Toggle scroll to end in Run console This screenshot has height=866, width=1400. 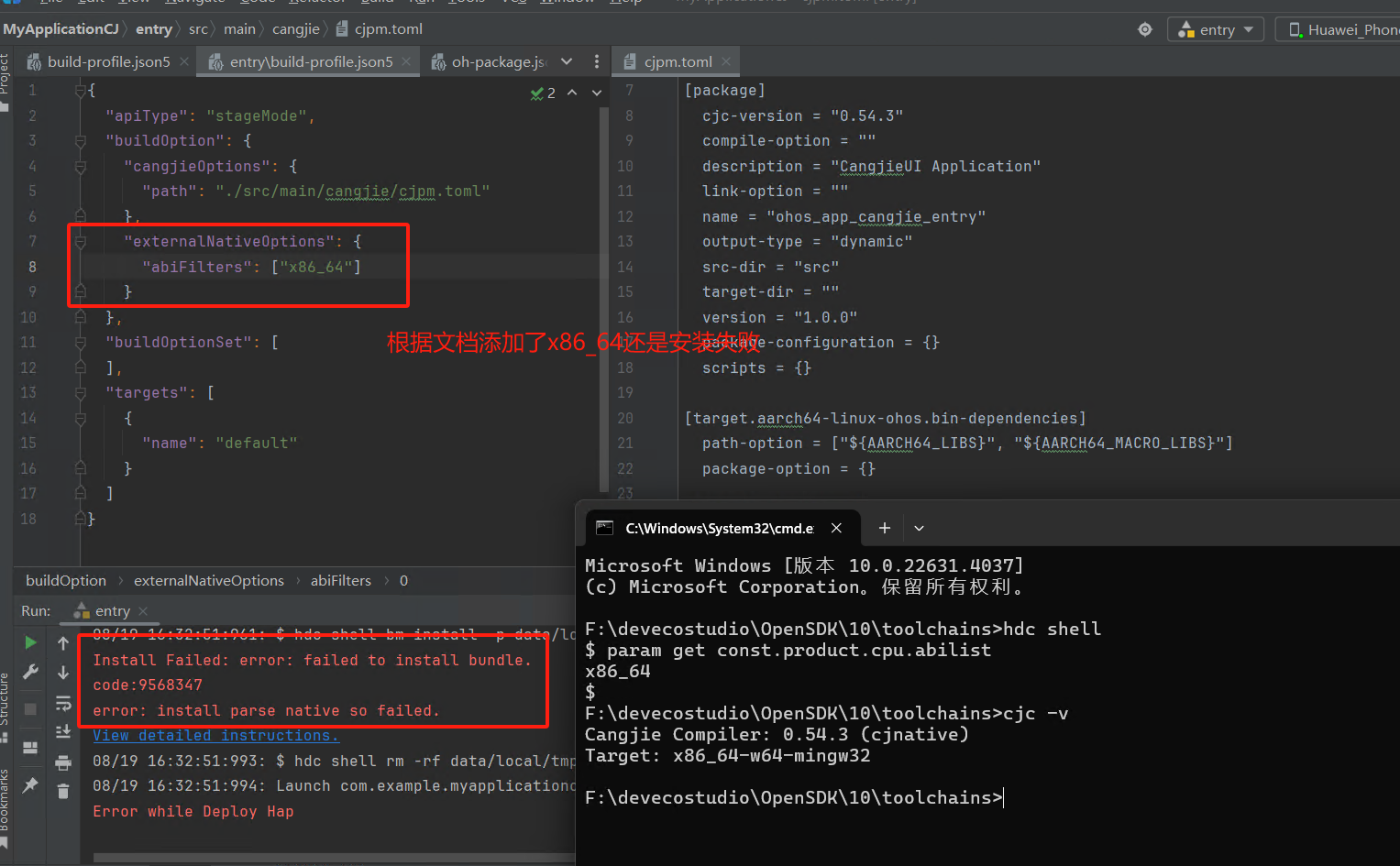pos(63,731)
